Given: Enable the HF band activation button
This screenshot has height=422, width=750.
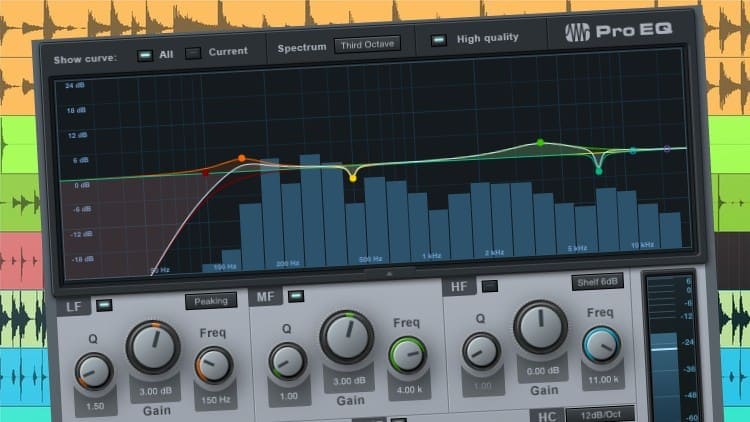Looking at the screenshot, I should pos(489,287).
